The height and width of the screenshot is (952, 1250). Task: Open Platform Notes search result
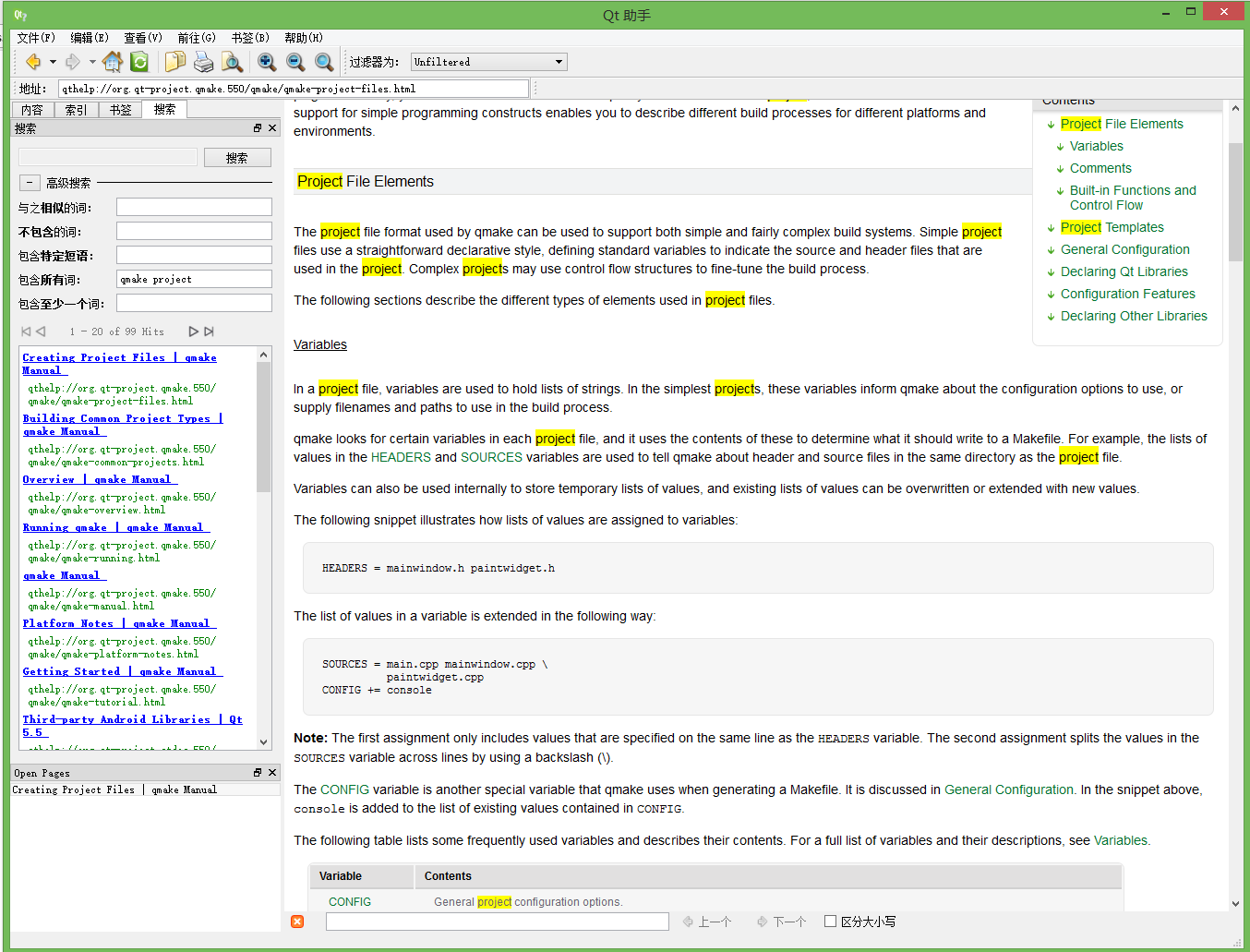tap(119, 623)
